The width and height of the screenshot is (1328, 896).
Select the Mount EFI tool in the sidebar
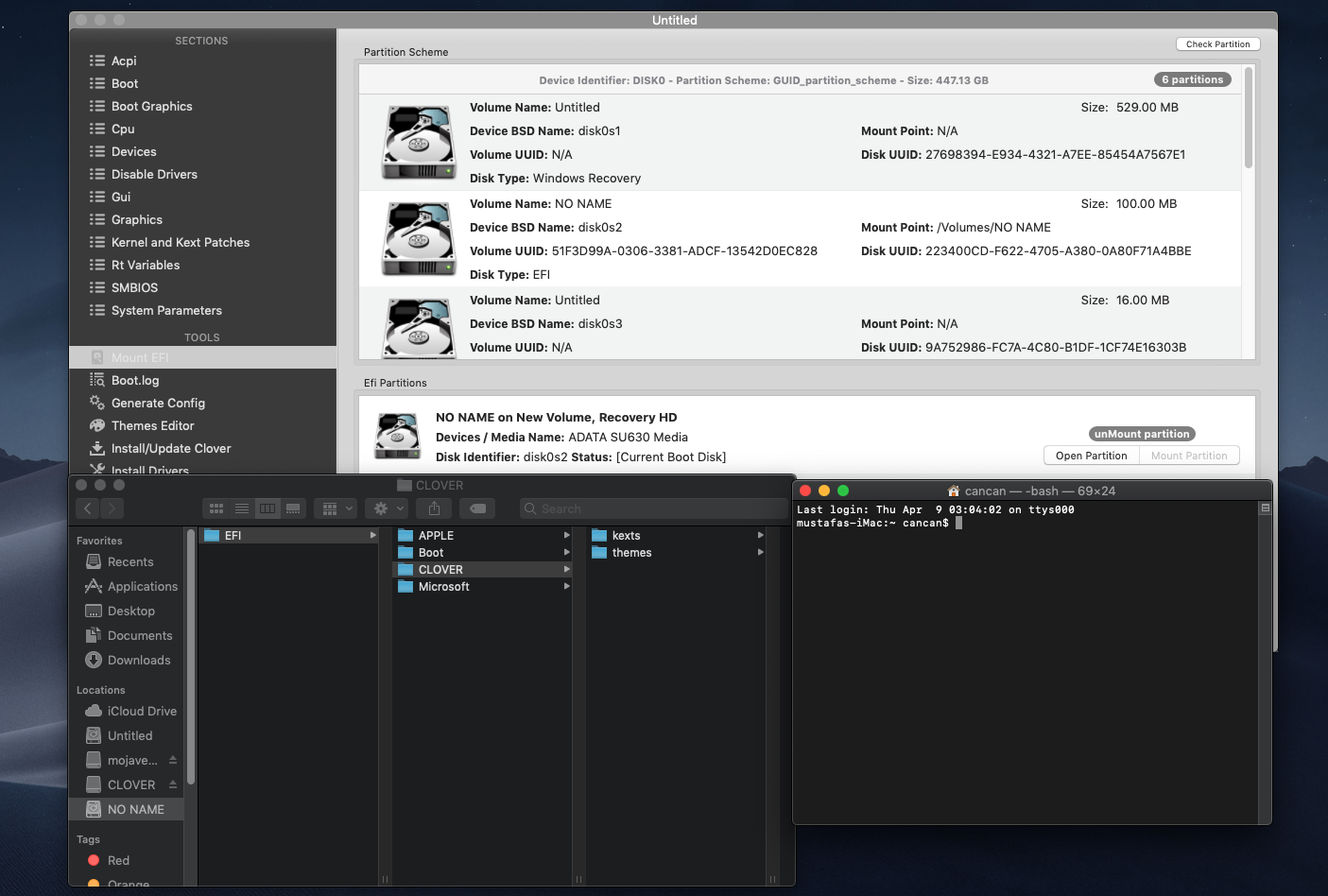point(202,357)
